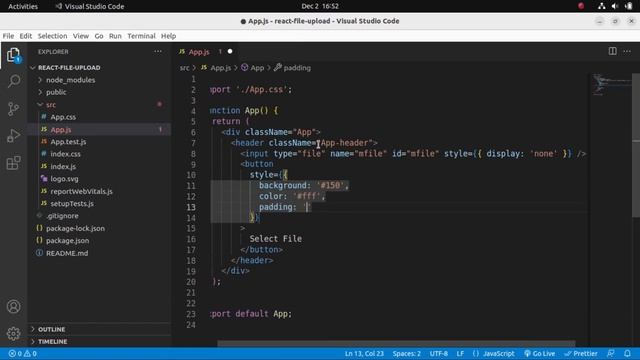Screen dimensions: 640x360
Task: Click Ln 13, Col 23 cursor position
Action: tap(364, 353)
